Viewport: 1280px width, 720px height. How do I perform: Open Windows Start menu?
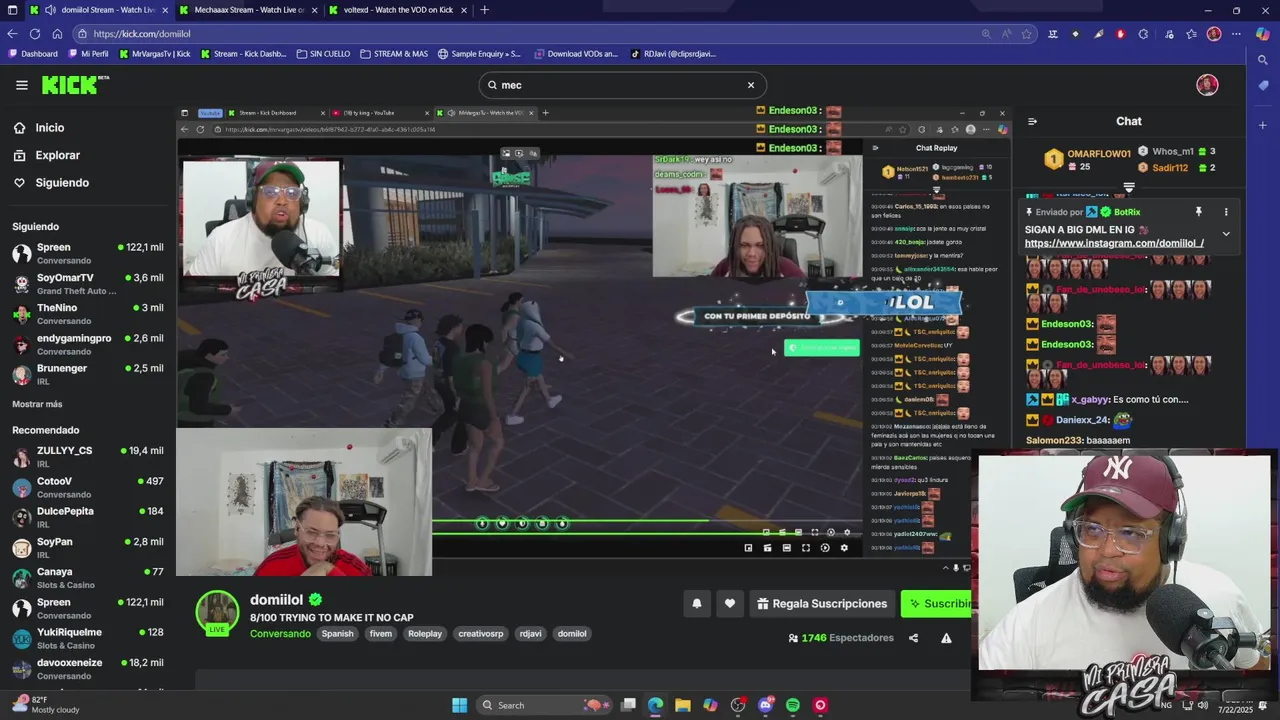pyautogui.click(x=459, y=705)
